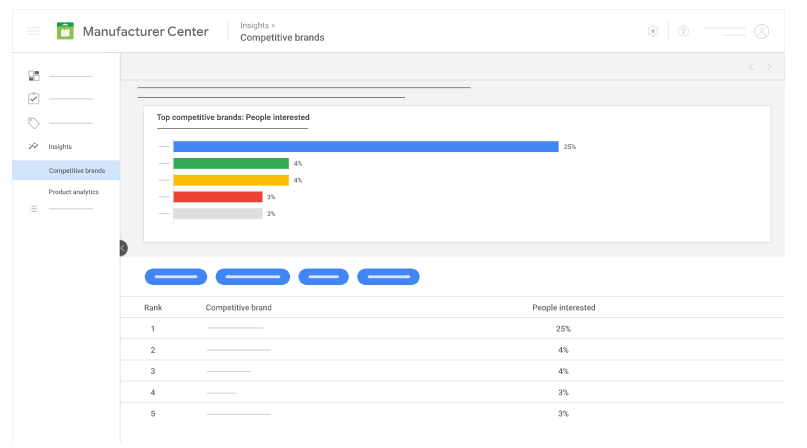The width and height of the screenshot is (807, 448).
Task: Open the help question mark icon
Action: tap(683, 31)
